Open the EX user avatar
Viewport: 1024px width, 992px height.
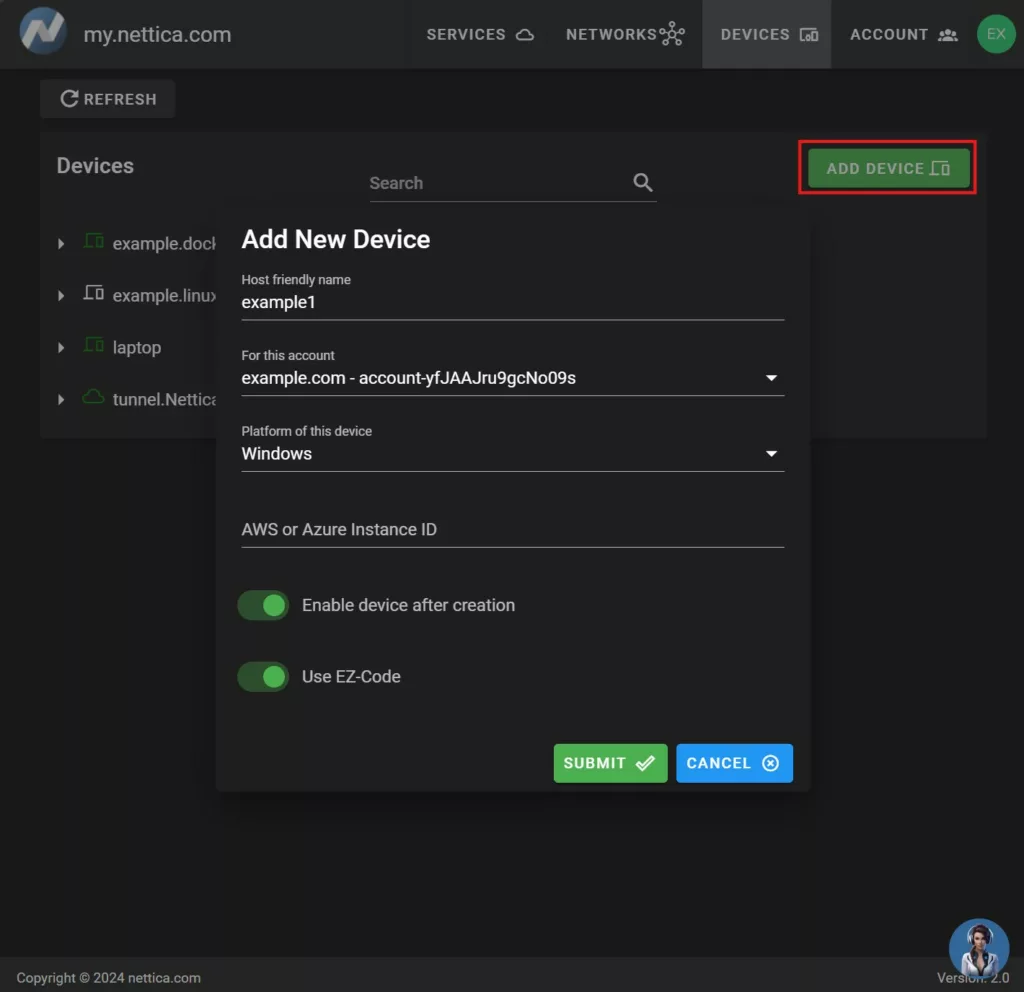coord(995,34)
